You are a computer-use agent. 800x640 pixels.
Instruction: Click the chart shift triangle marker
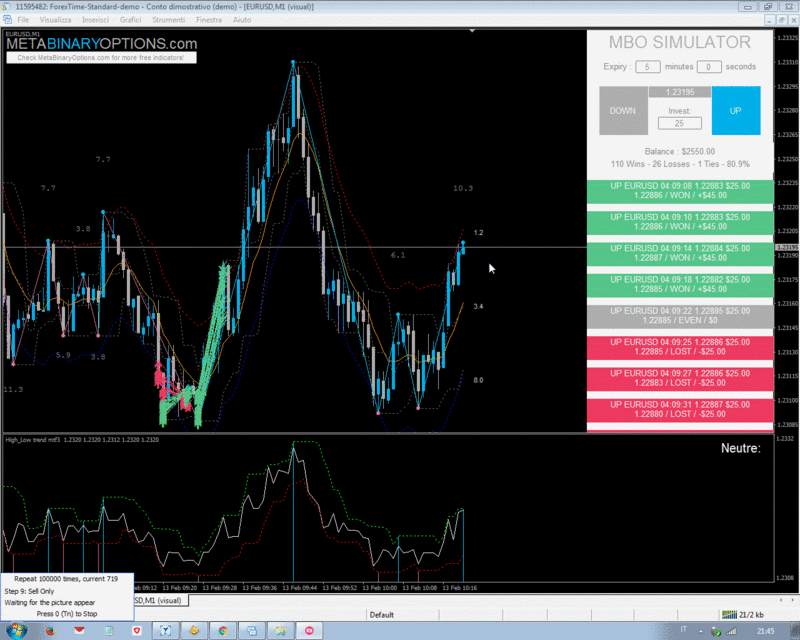click(x=472, y=31)
